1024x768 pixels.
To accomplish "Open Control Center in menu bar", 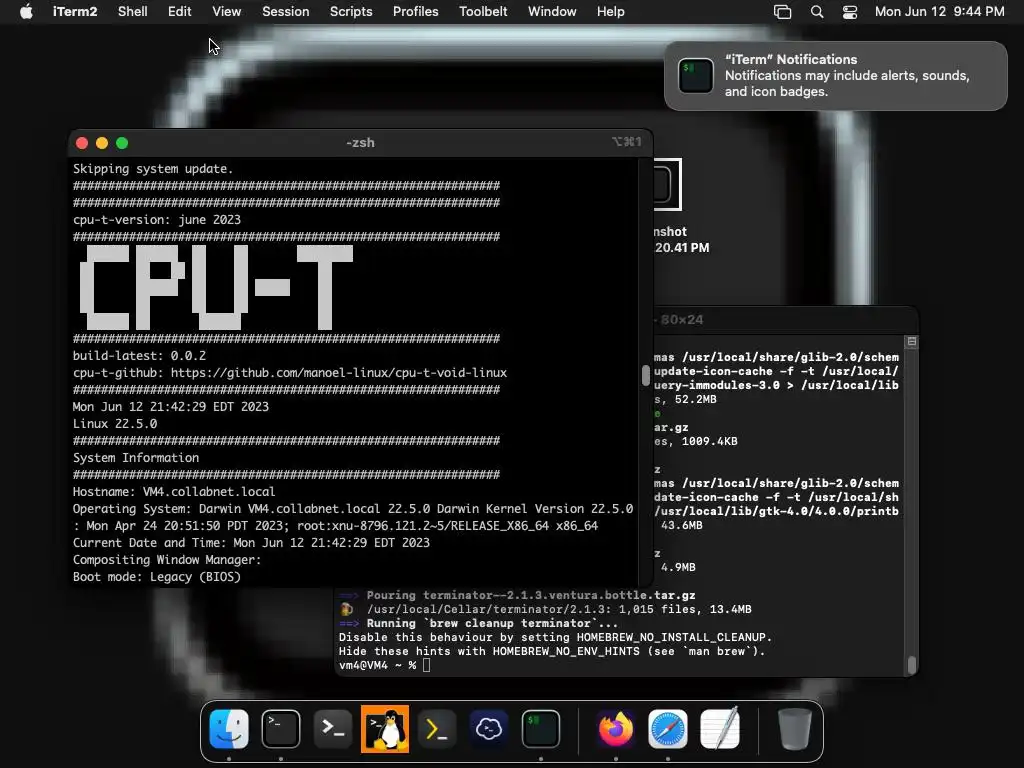I will click(x=850, y=12).
